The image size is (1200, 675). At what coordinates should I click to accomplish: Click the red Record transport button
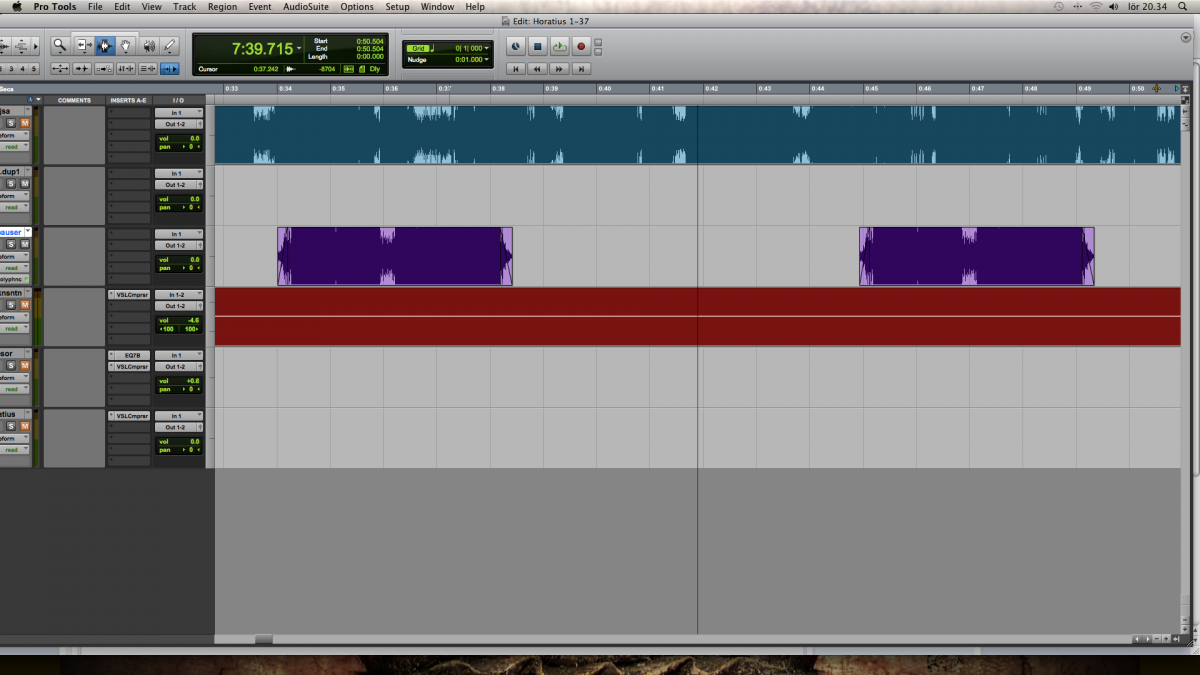[581, 46]
